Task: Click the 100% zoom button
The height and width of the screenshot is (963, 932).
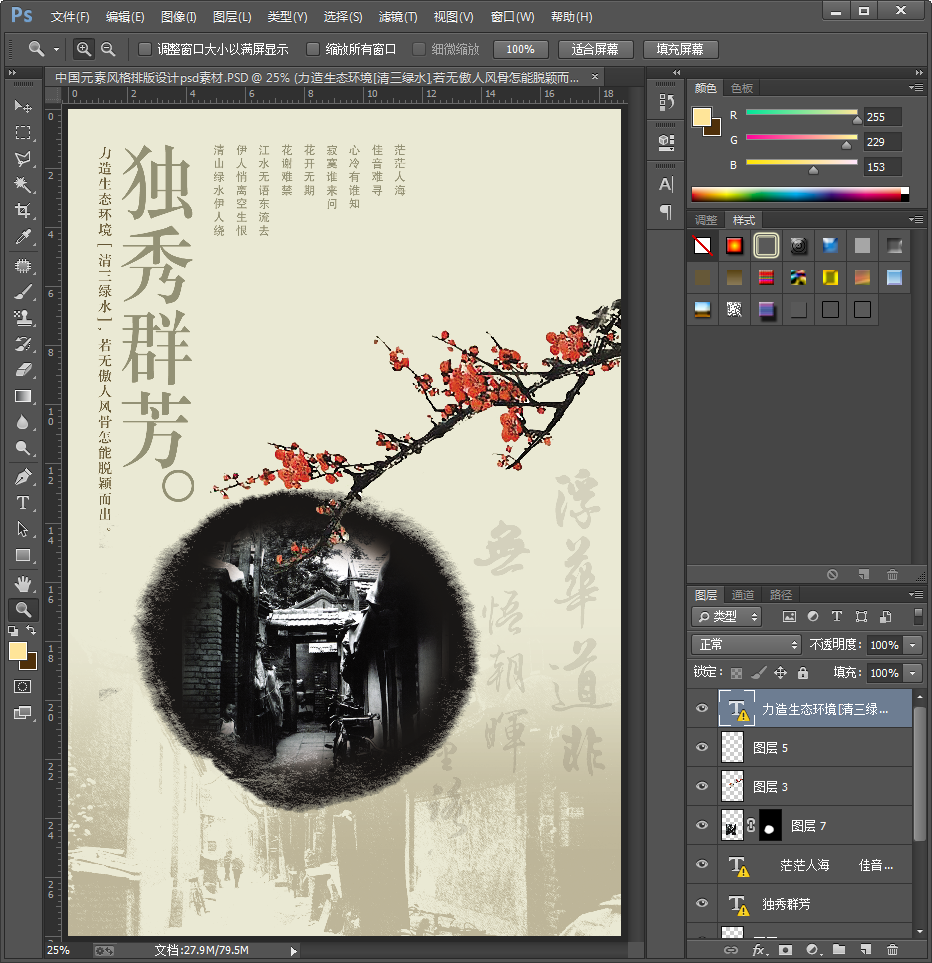Action: [x=520, y=49]
